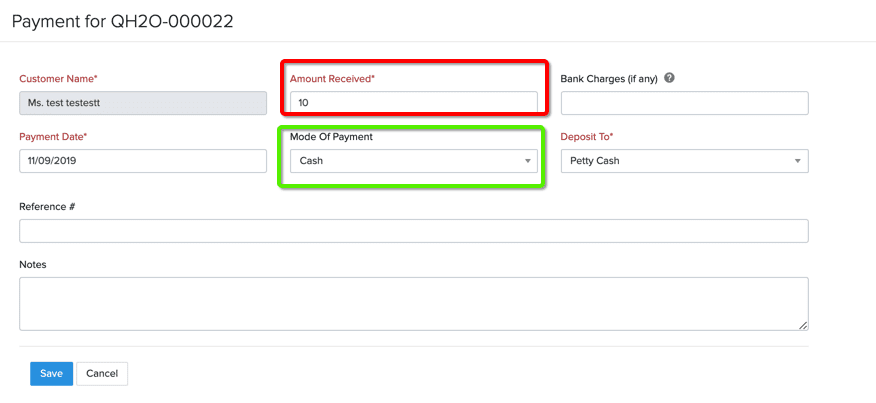Screen dimensions: 876x403
Task: Click the Bank Charges help question-mark icon
Action: pos(670,78)
